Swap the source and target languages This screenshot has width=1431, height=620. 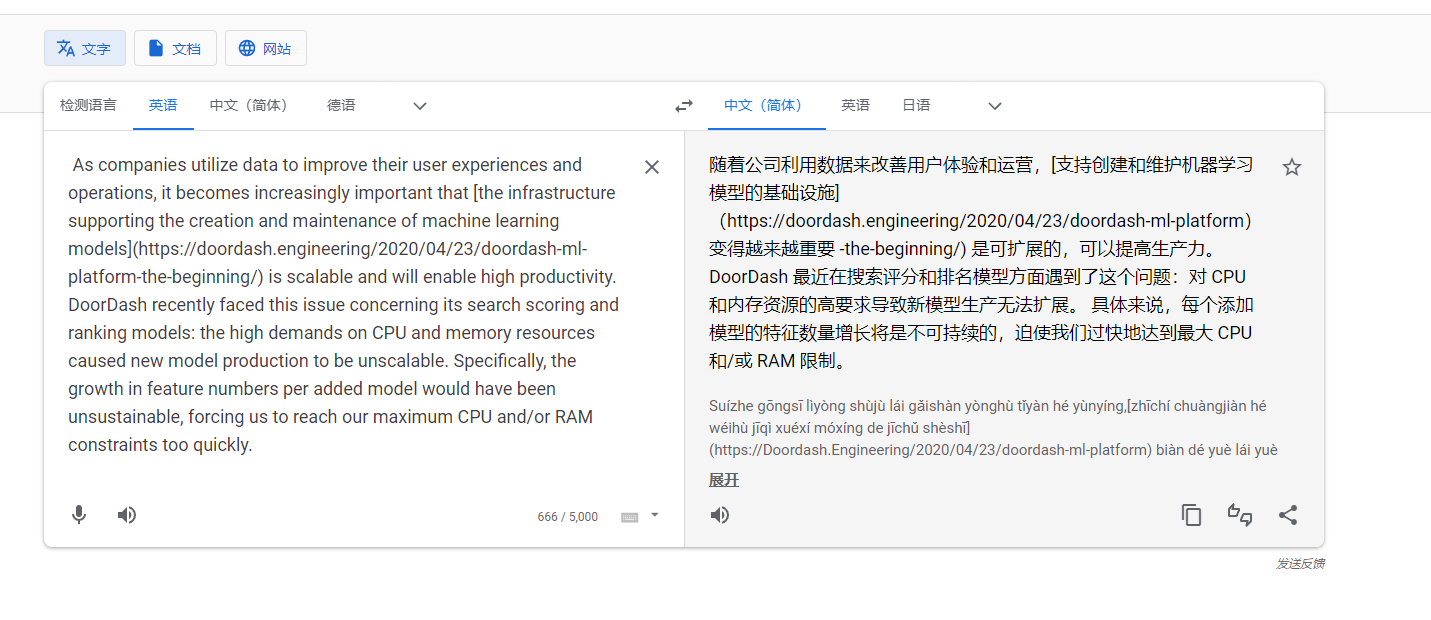click(684, 105)
